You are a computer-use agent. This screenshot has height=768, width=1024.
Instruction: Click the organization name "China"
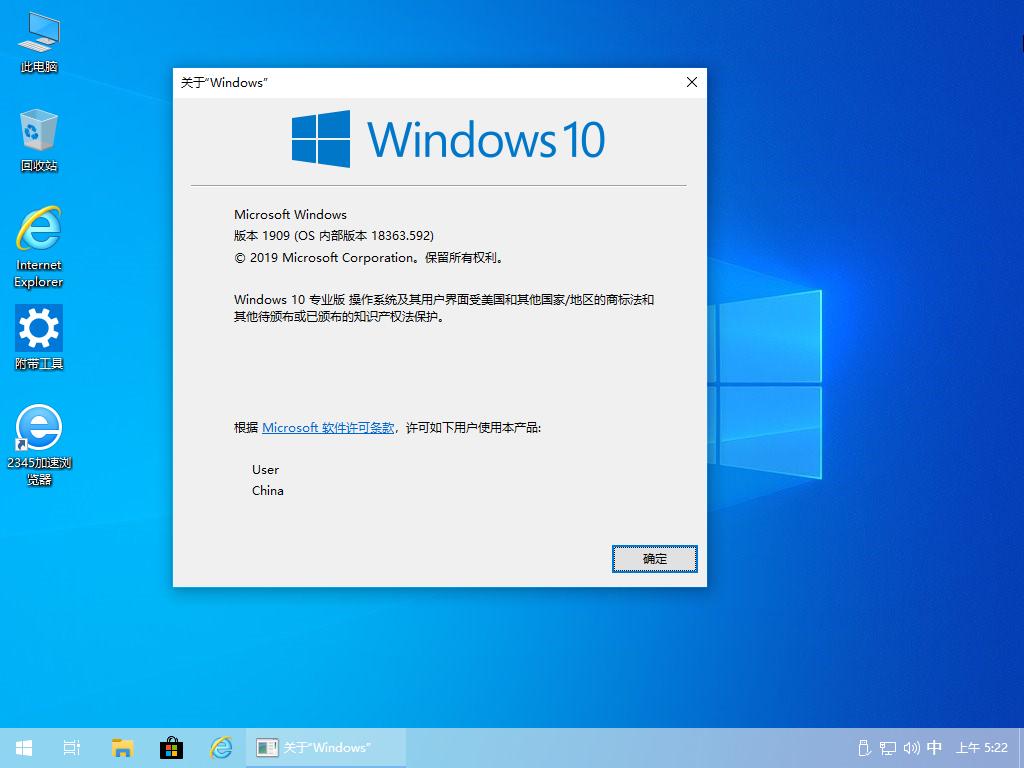click(x=268, y=490)
